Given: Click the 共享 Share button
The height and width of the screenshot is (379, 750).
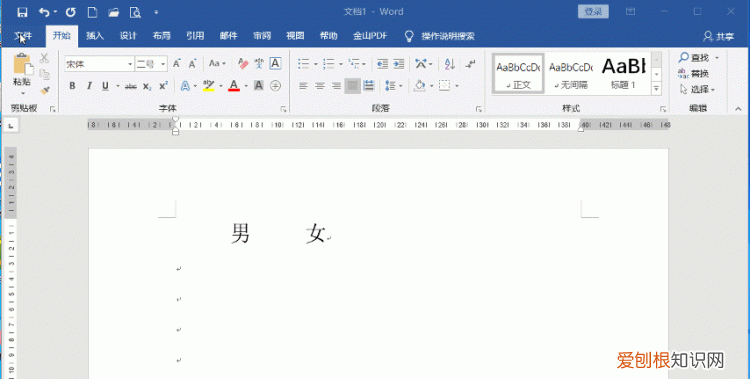Looking at the screenshot, I should (x=718, y=36).
